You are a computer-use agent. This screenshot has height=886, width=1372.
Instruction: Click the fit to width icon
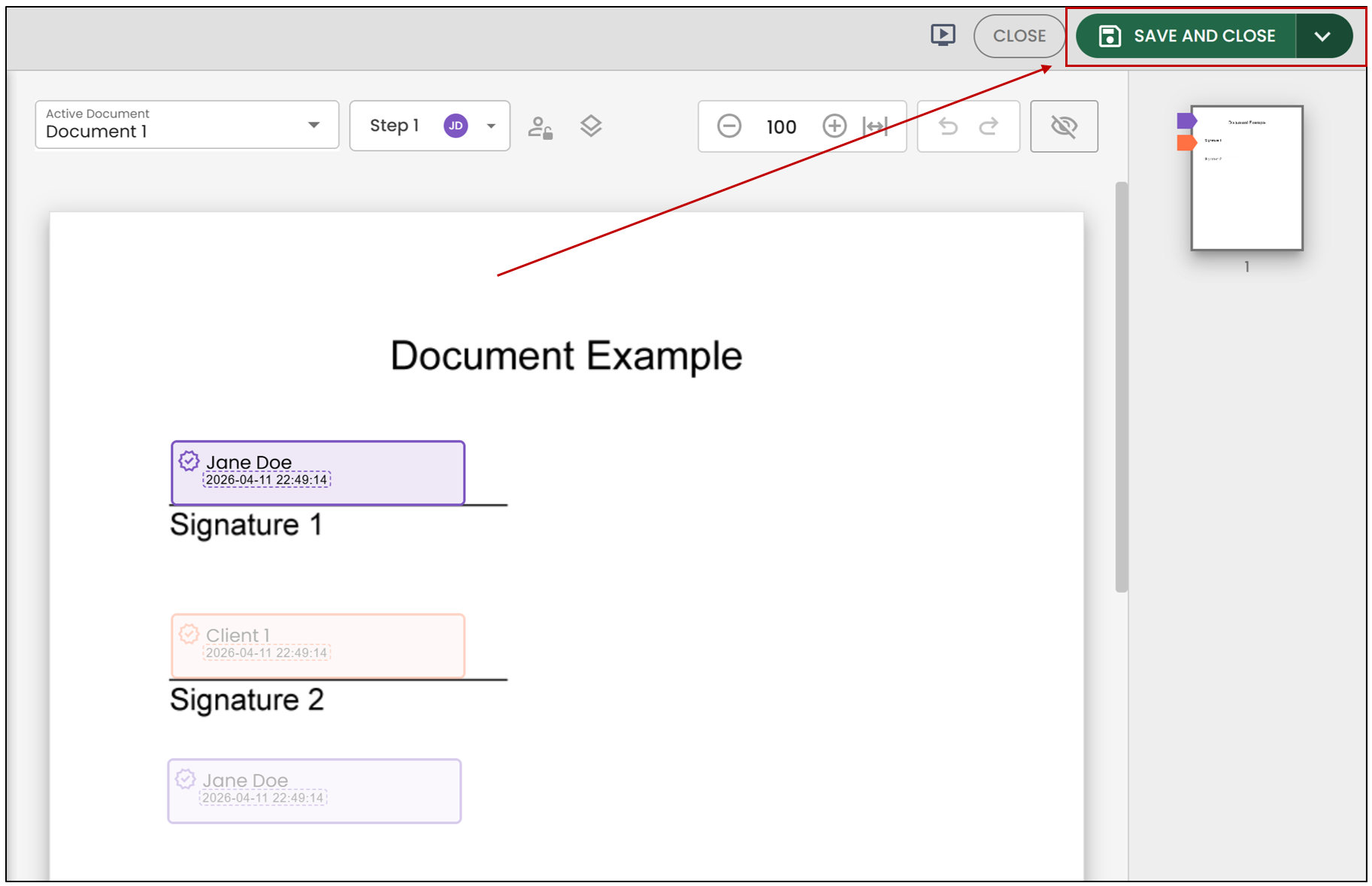(x=876, y=126)
